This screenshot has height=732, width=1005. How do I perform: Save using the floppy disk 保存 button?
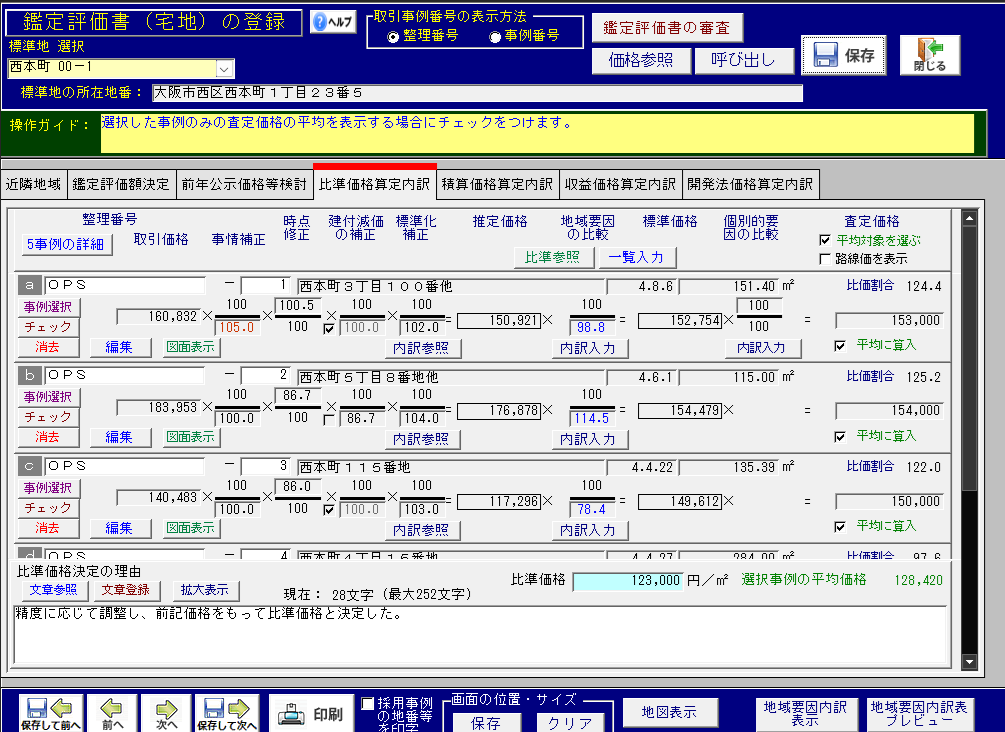pos(843,56)
